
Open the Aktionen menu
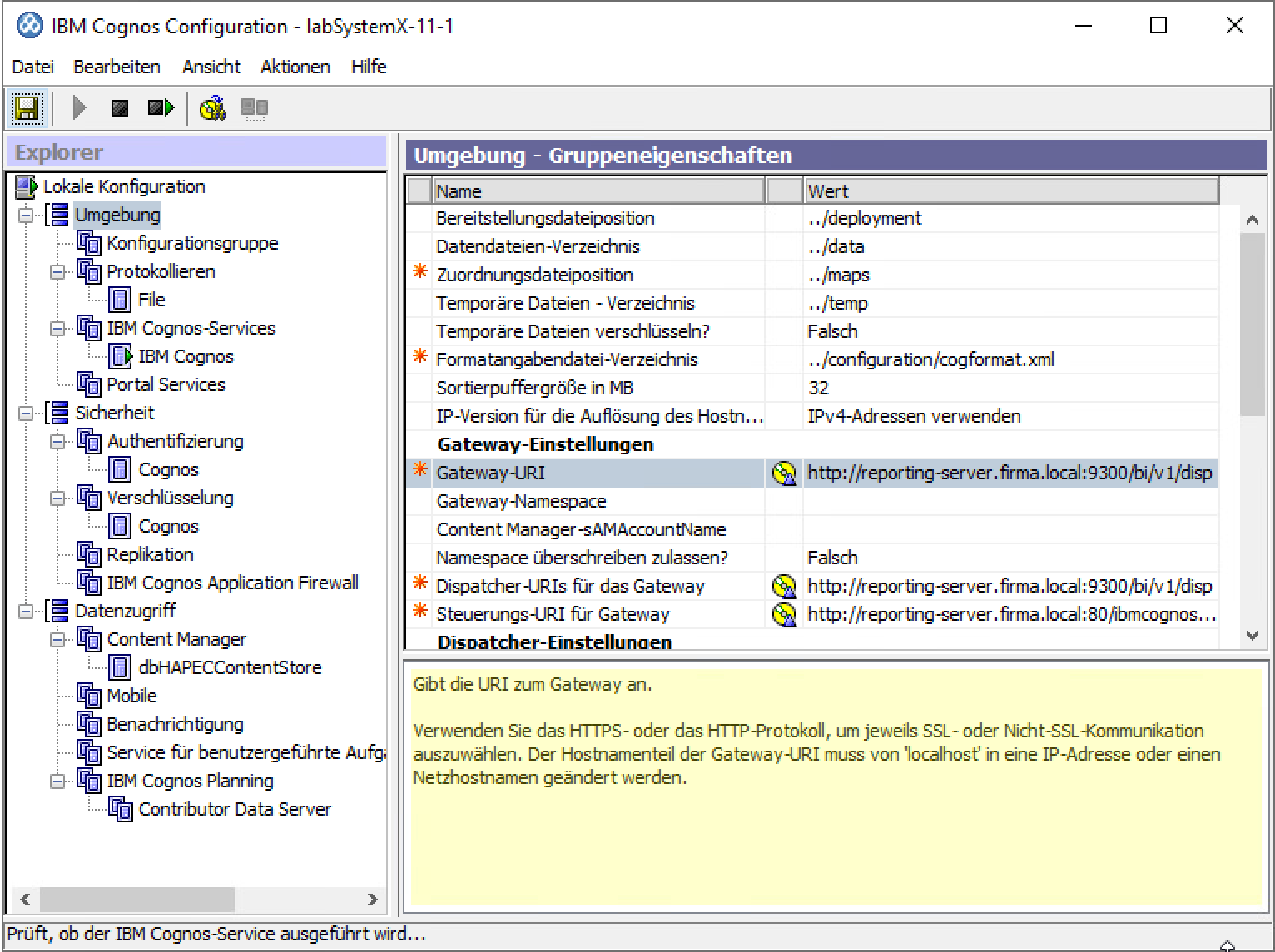click(x=295, y=67)
